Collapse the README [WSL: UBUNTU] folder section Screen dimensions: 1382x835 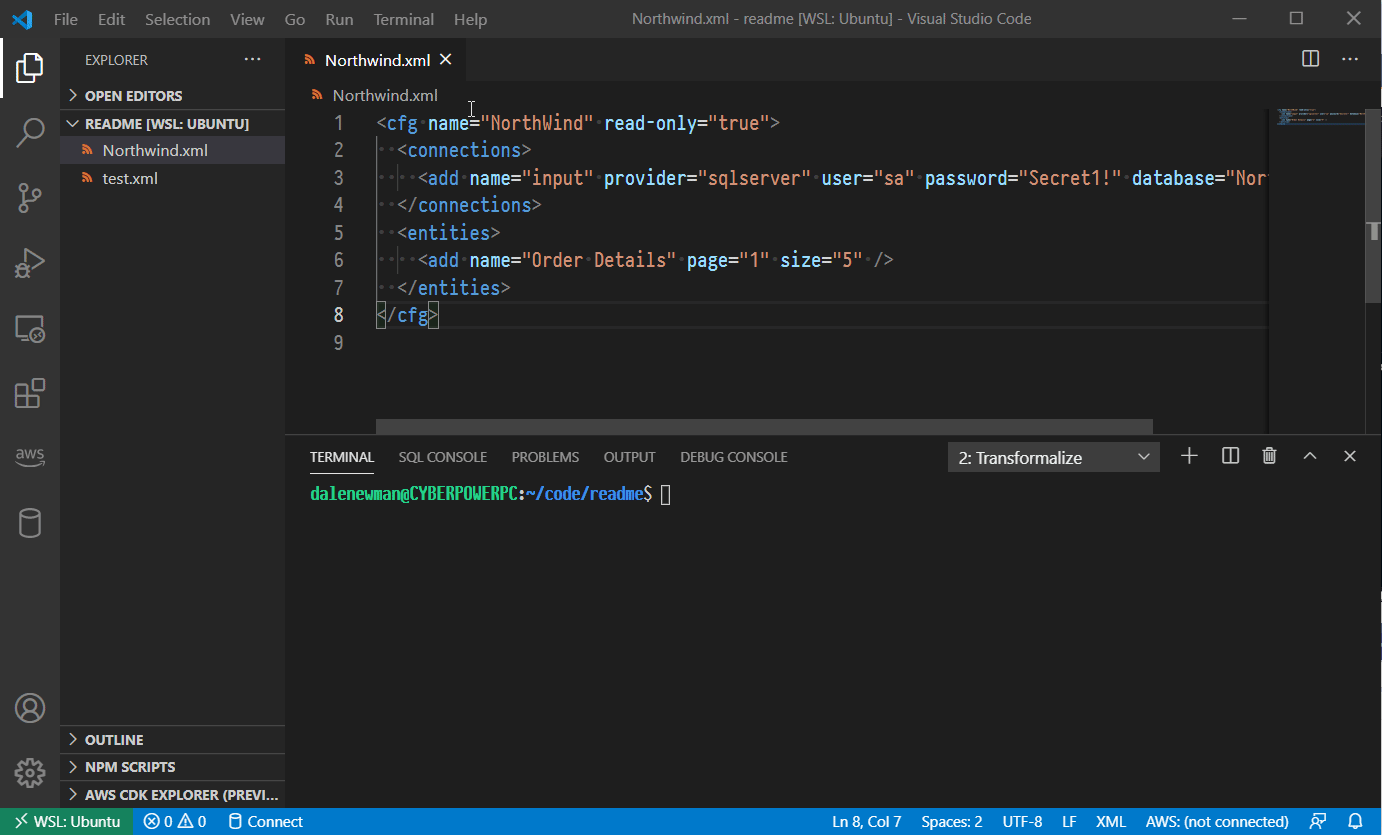172,124
